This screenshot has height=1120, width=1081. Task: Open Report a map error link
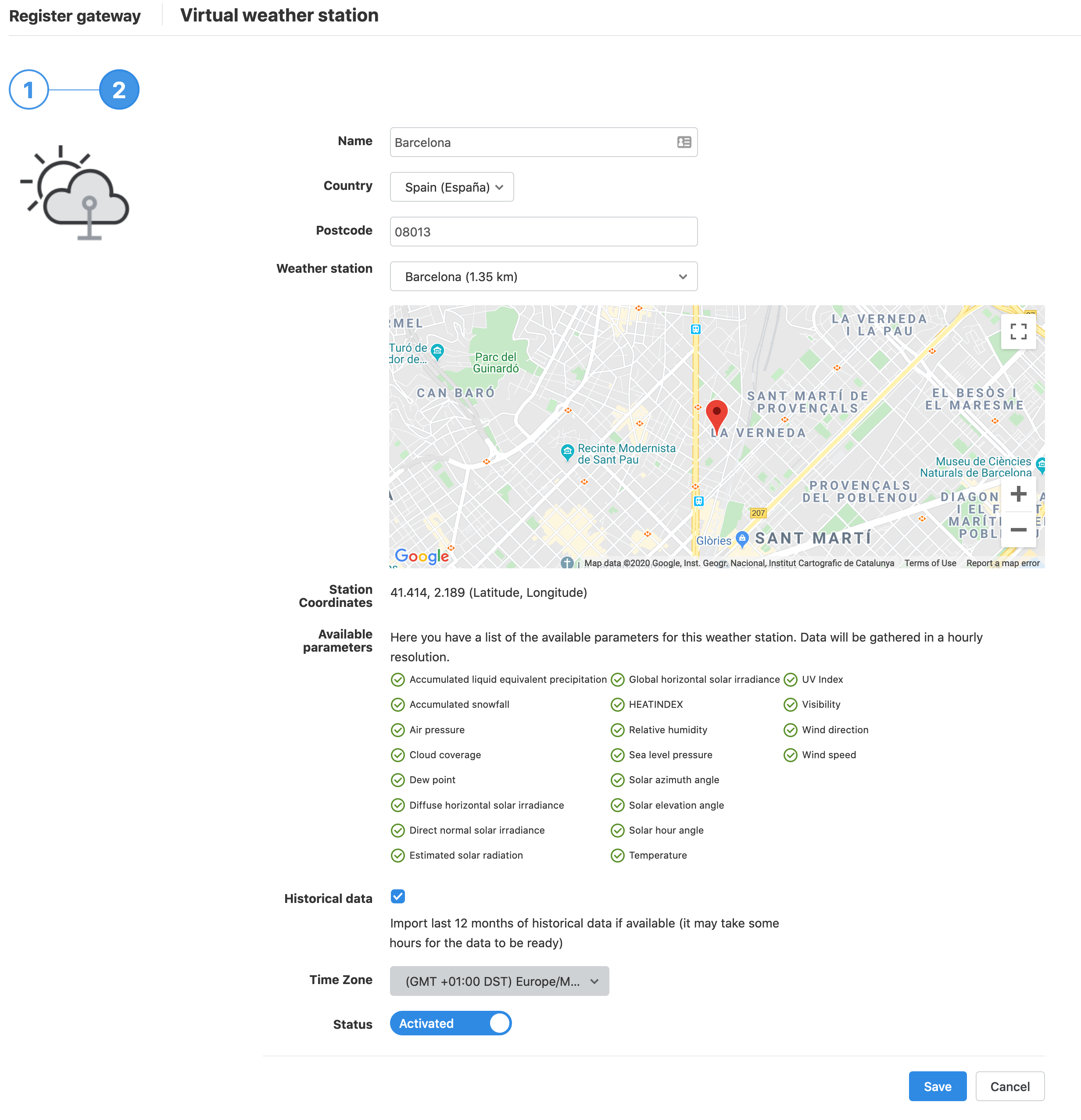1002,563
